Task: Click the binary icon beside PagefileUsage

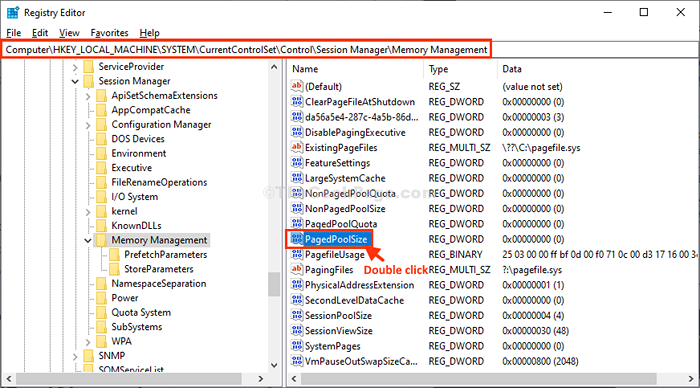Action: [x=297, y=254]
